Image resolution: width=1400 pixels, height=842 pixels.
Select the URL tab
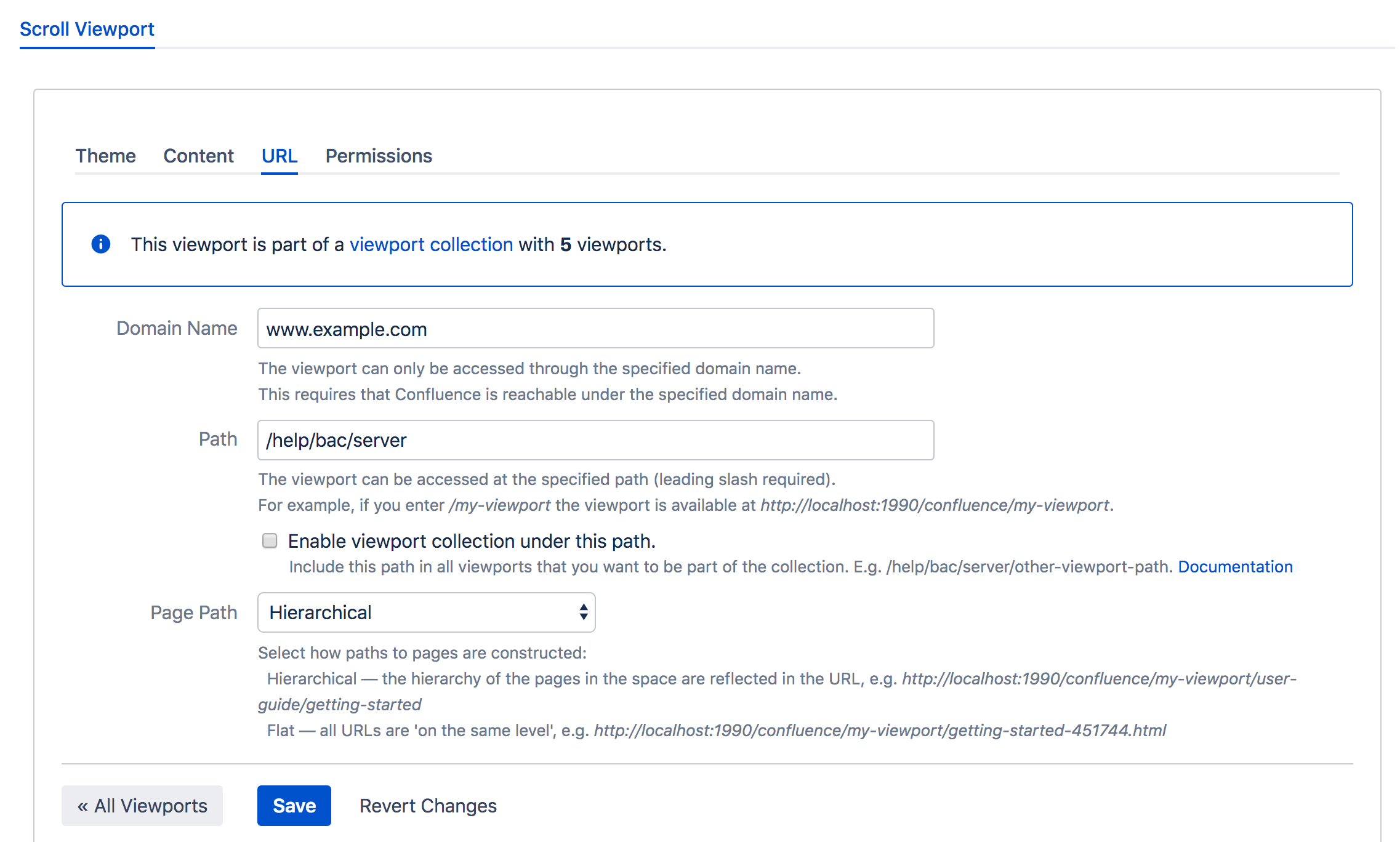(x=280, y=156)
